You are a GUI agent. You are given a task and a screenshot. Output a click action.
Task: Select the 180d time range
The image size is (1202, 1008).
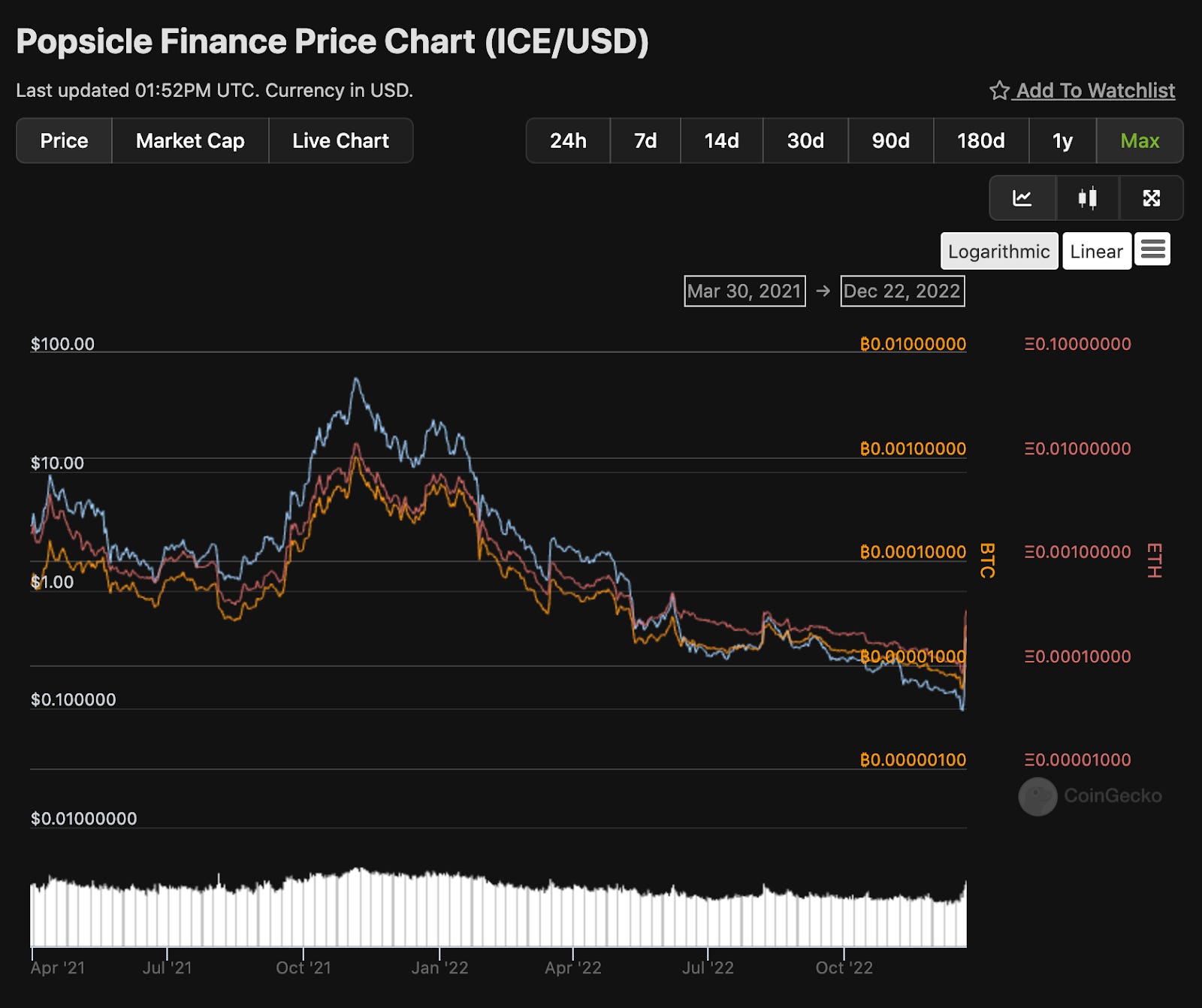981,140
